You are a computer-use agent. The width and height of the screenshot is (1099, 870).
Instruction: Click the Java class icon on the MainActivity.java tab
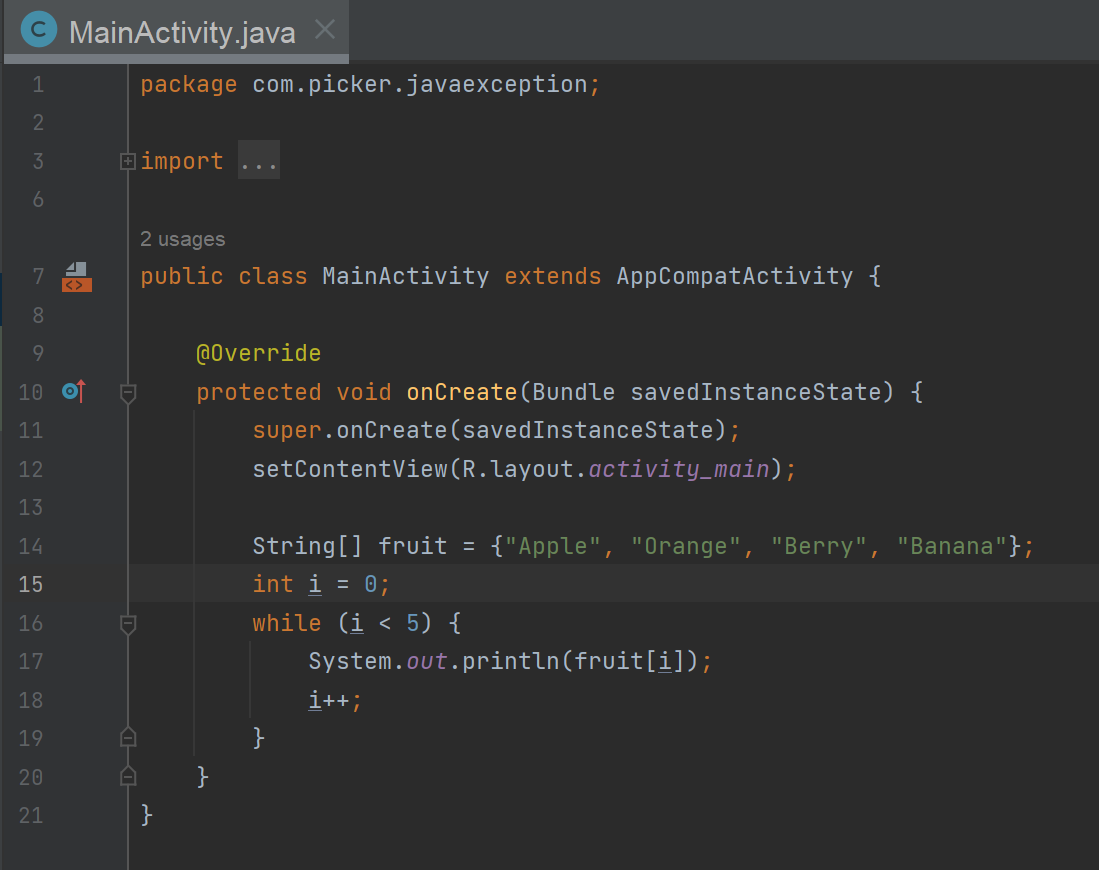(x=39, y=30)
